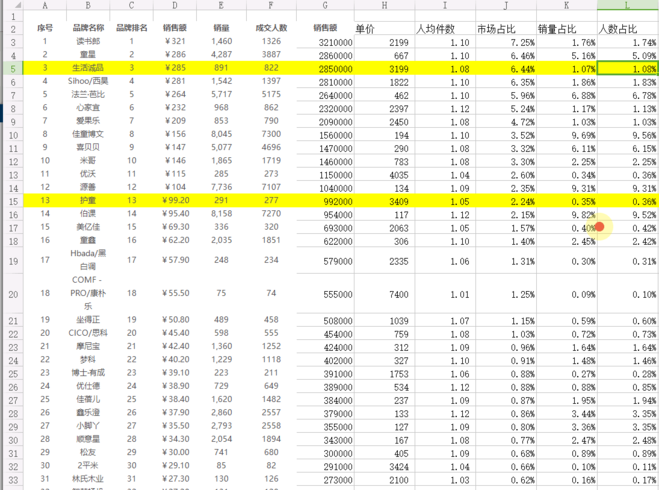Screen dimensions: 659x490
Task: Click the 人数占比 header cell
Action: click(628, 29)
